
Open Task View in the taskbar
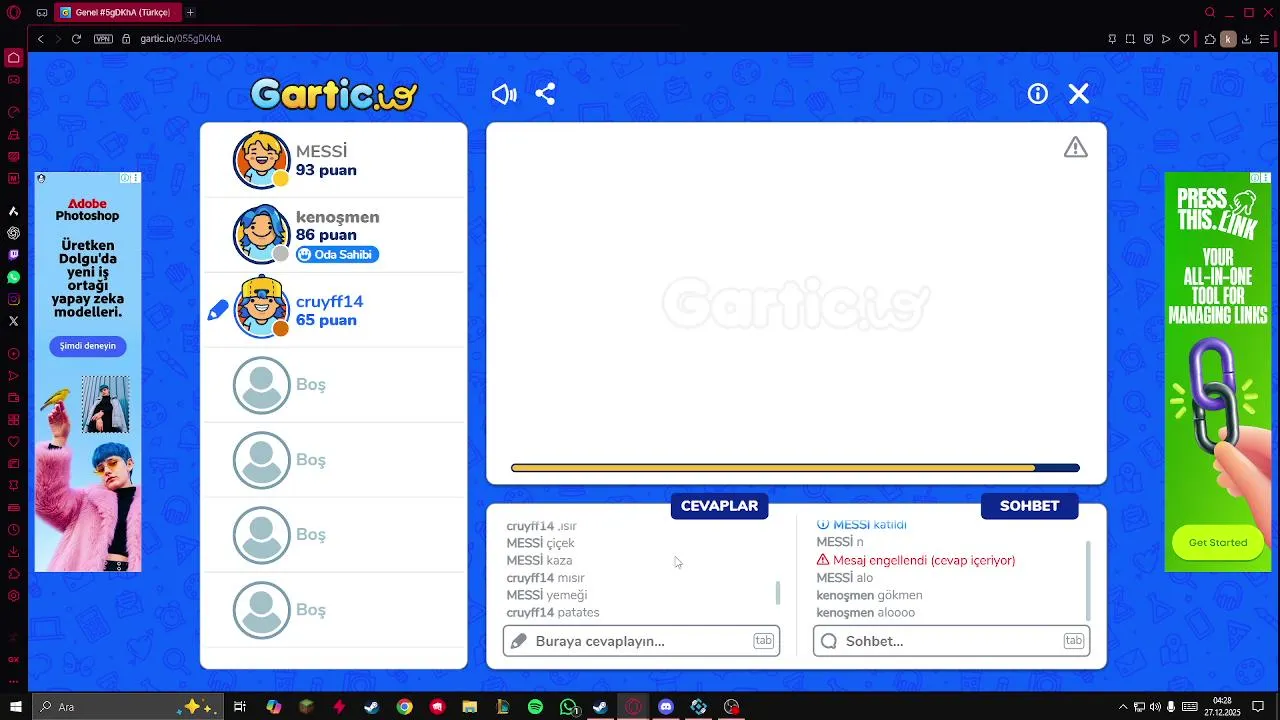coord(240,707)
